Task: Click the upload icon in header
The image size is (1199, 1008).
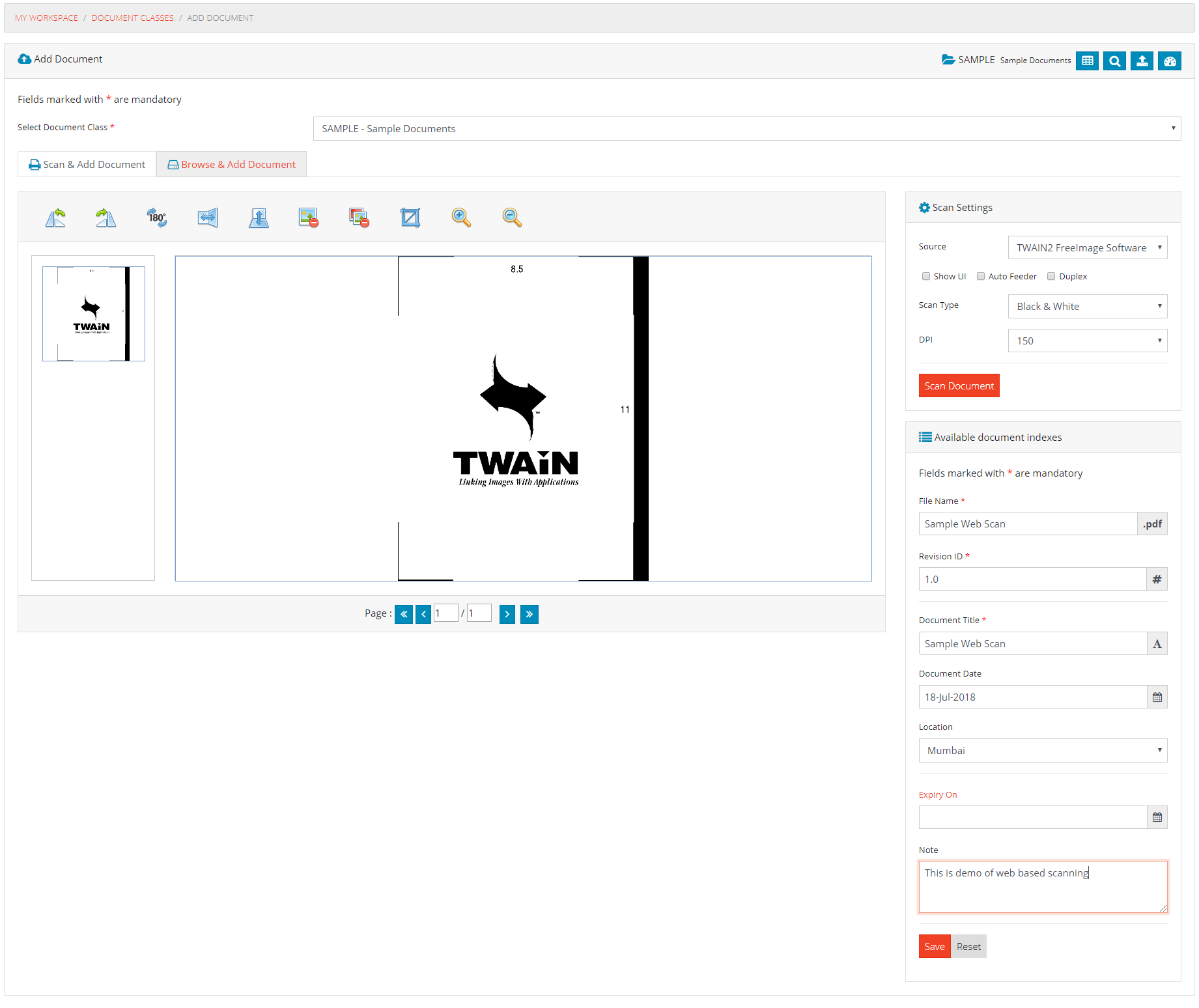Action: tap(1142, 61)
